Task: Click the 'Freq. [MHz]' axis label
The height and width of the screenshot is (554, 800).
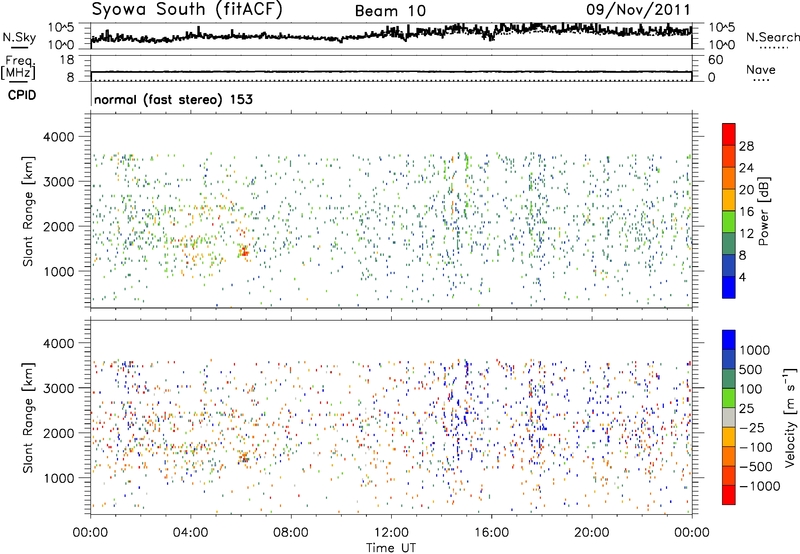Action: coord(18,67)
